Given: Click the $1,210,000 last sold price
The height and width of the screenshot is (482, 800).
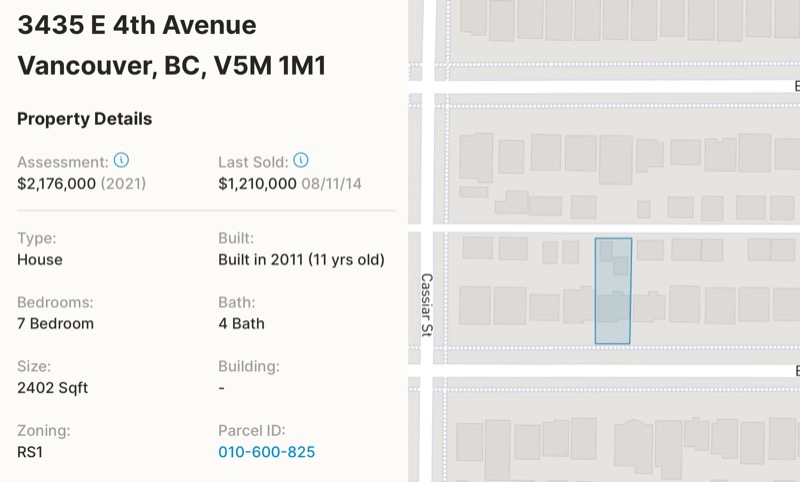Looking at the screenshot, I should (x=257, y=184).
